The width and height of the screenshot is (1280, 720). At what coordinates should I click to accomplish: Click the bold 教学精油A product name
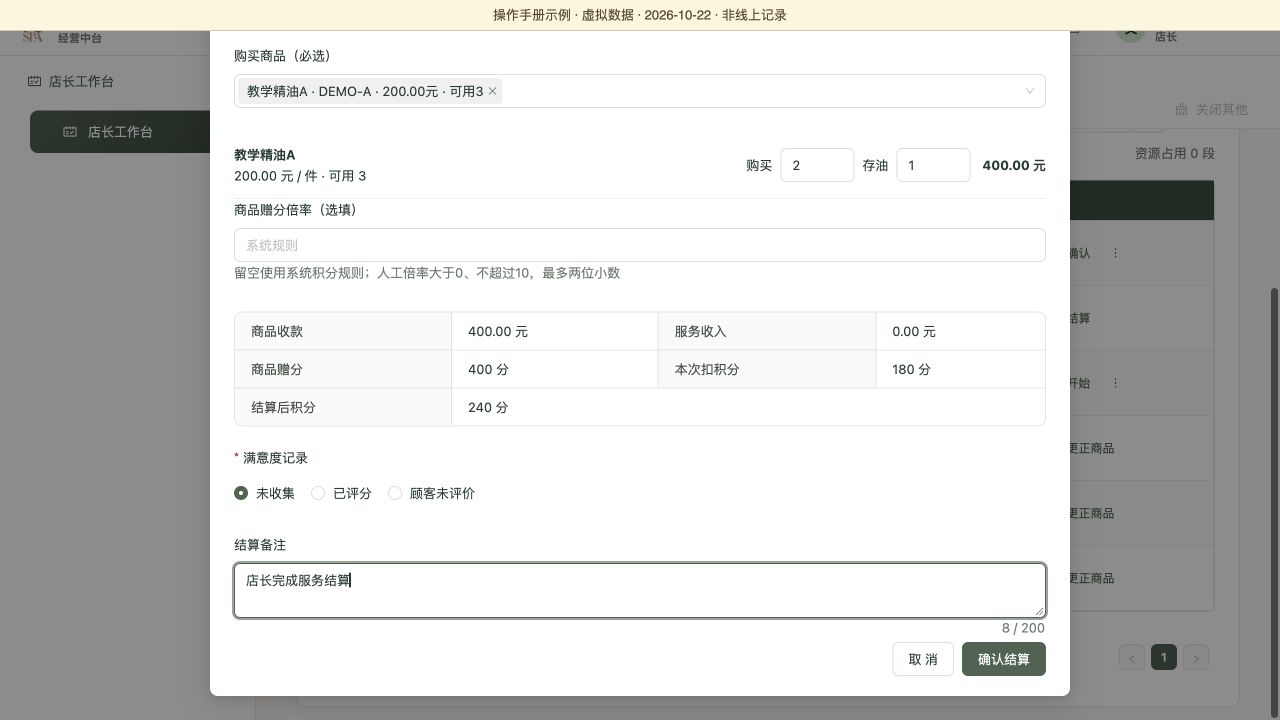point(265,155)
